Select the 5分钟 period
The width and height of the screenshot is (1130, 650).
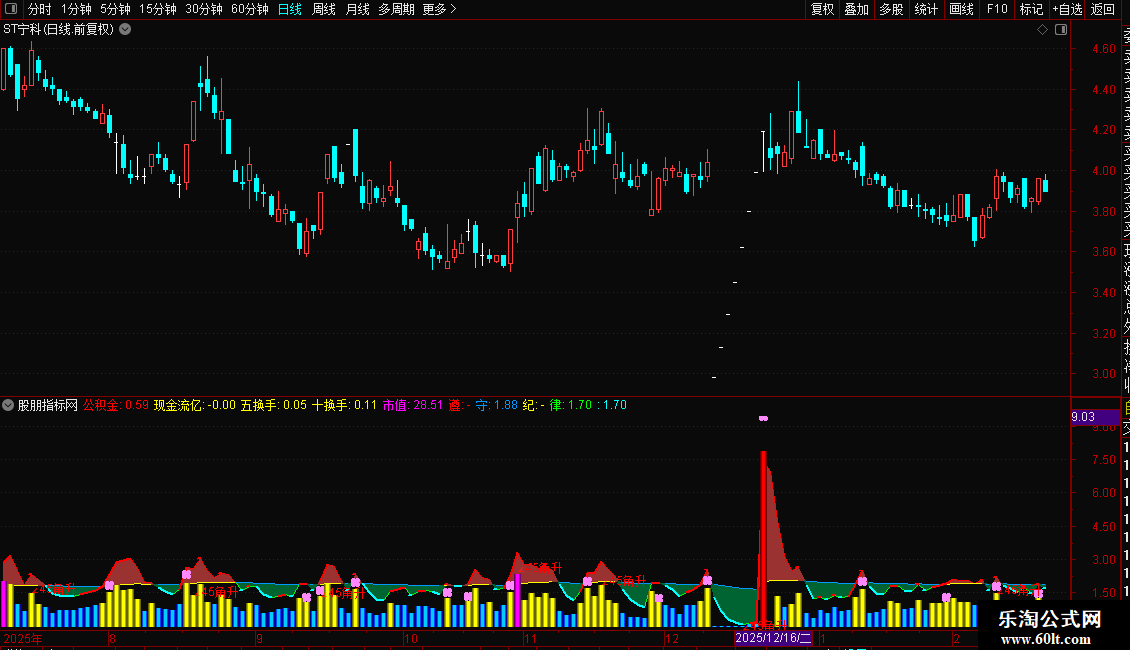point(115,9)
